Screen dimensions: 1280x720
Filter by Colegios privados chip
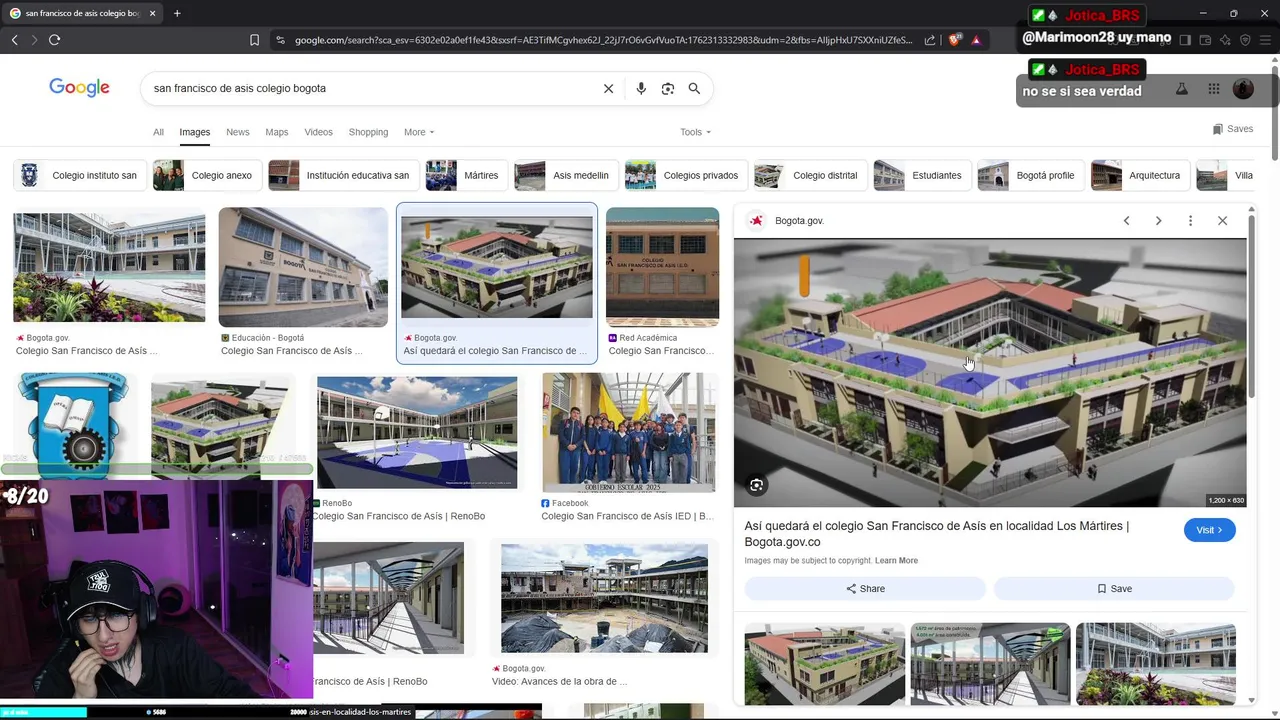click(686, 175)
